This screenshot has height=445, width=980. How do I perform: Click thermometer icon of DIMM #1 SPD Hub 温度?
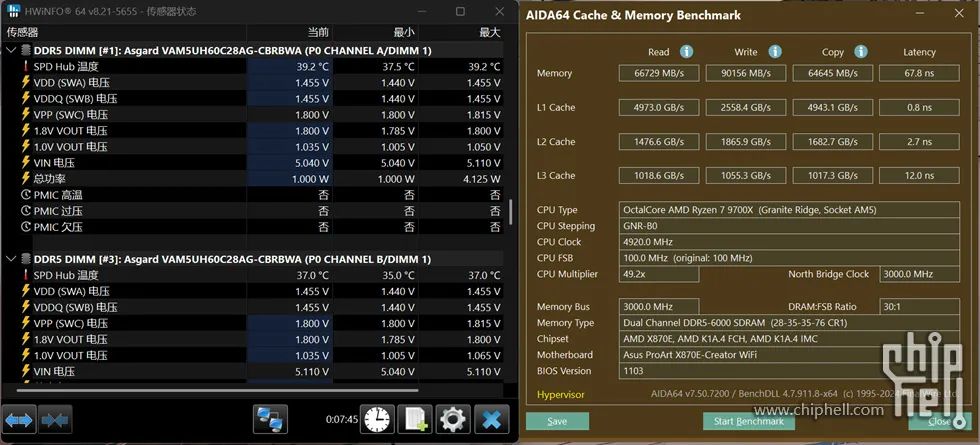26,66
